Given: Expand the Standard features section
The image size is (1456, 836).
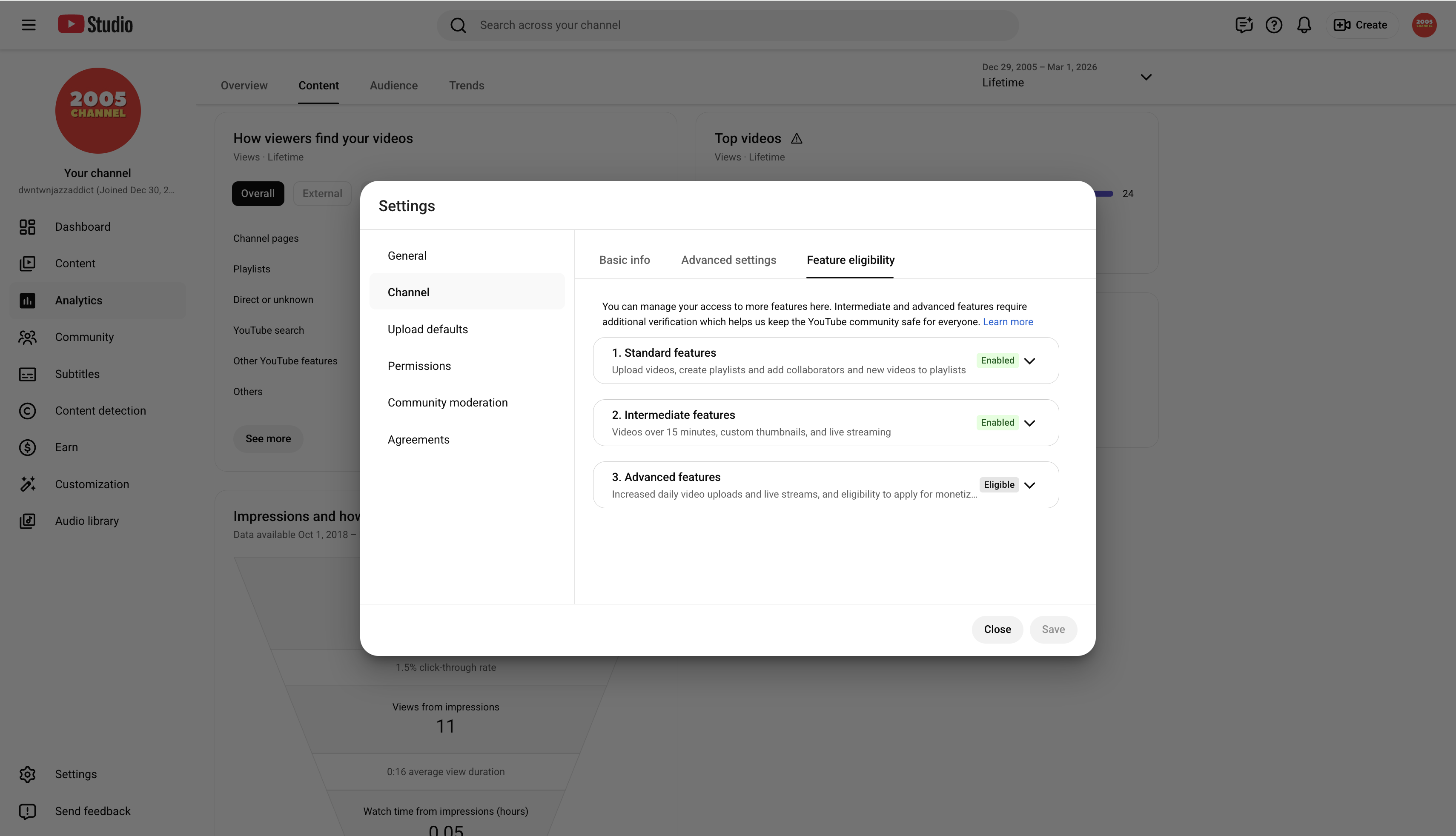Looking at the screenshot, I should 1029,361.
